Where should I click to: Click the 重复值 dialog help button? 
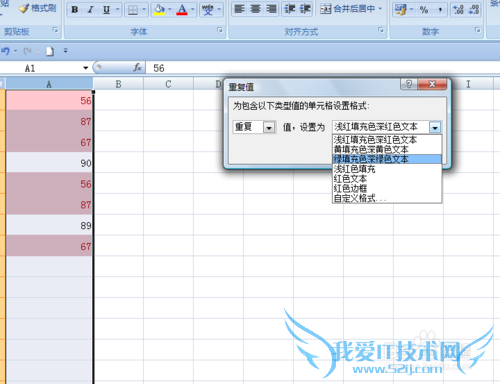pyautogui.click(x=409, y=84)
